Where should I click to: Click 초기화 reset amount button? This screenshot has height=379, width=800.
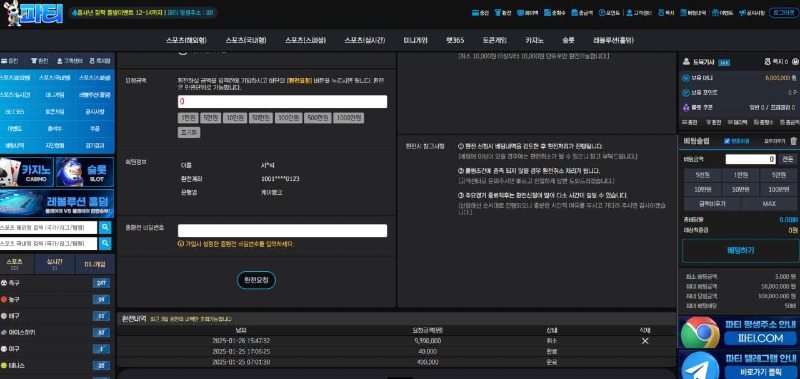tap(189, 132)
